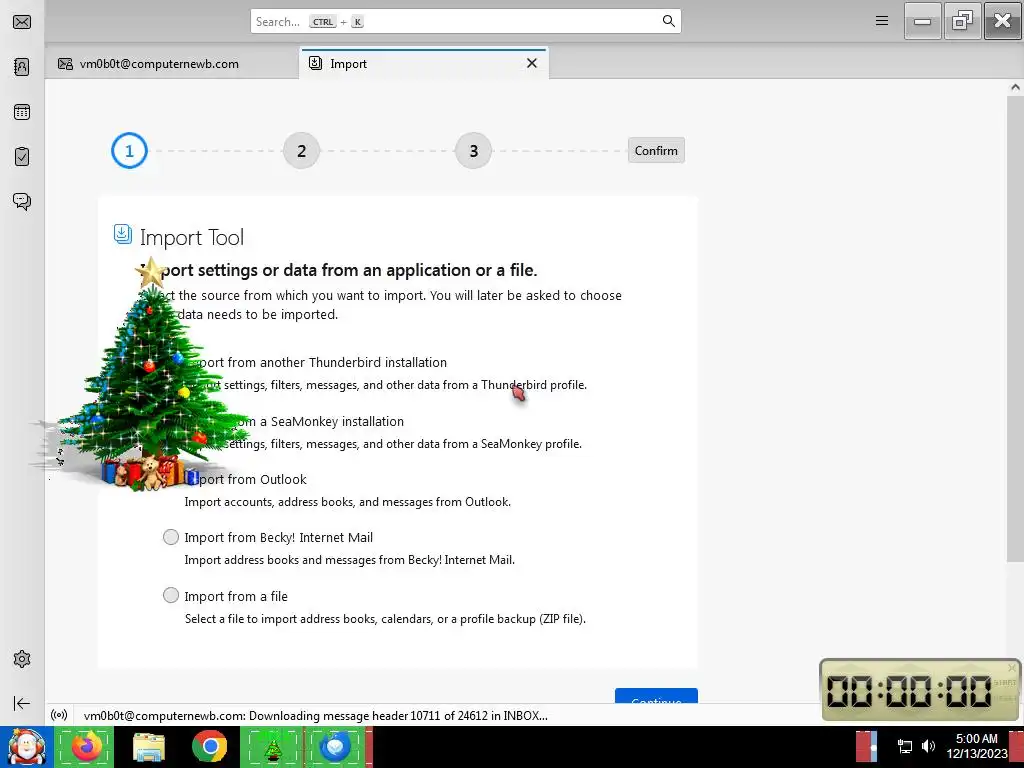Go to step 3 of import wizard
Viewport: 1024px width, 768px height.
tap(473, 151)
